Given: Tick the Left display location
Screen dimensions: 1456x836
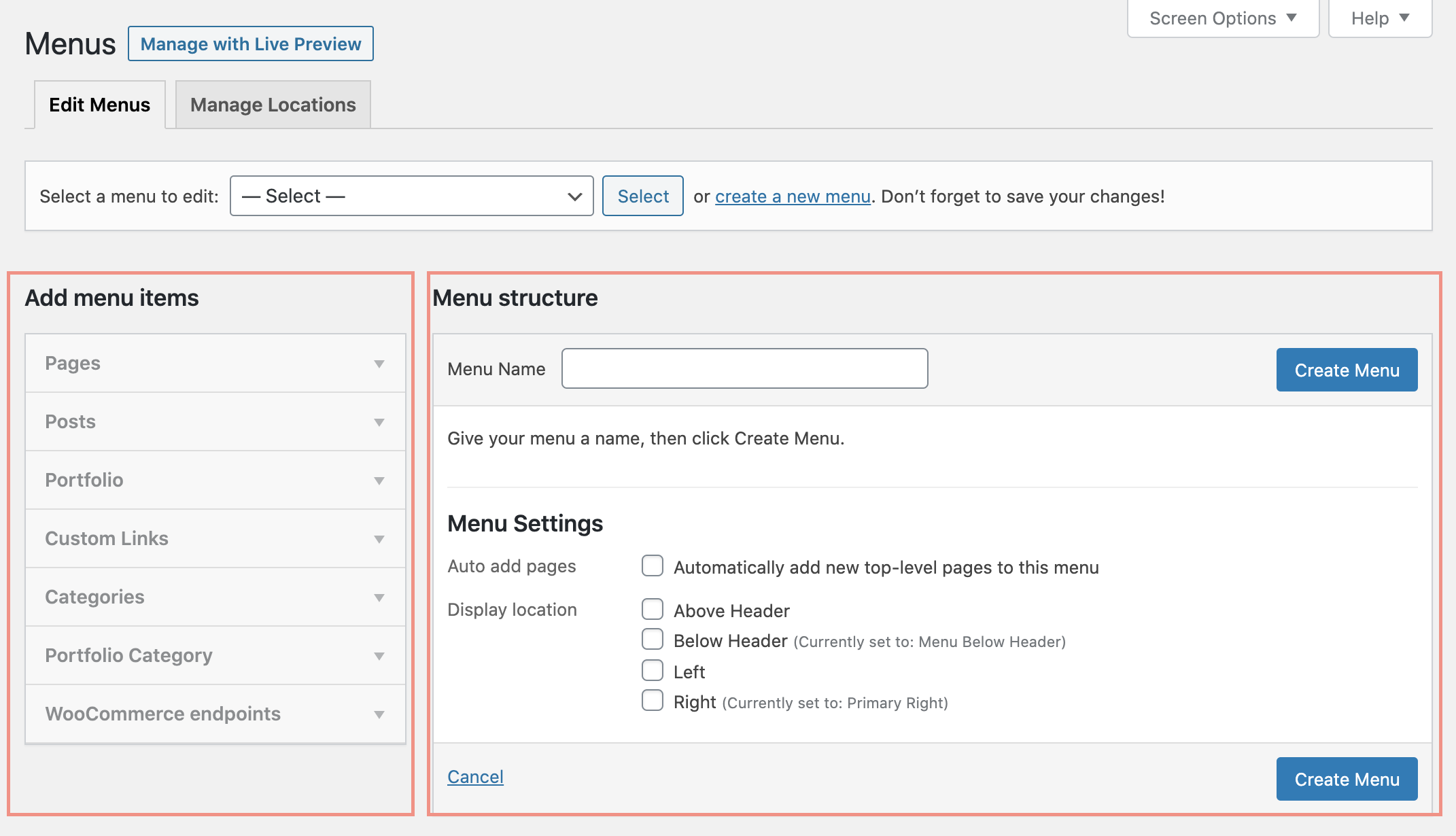Looking at the screenshot, I should [653, 671].
